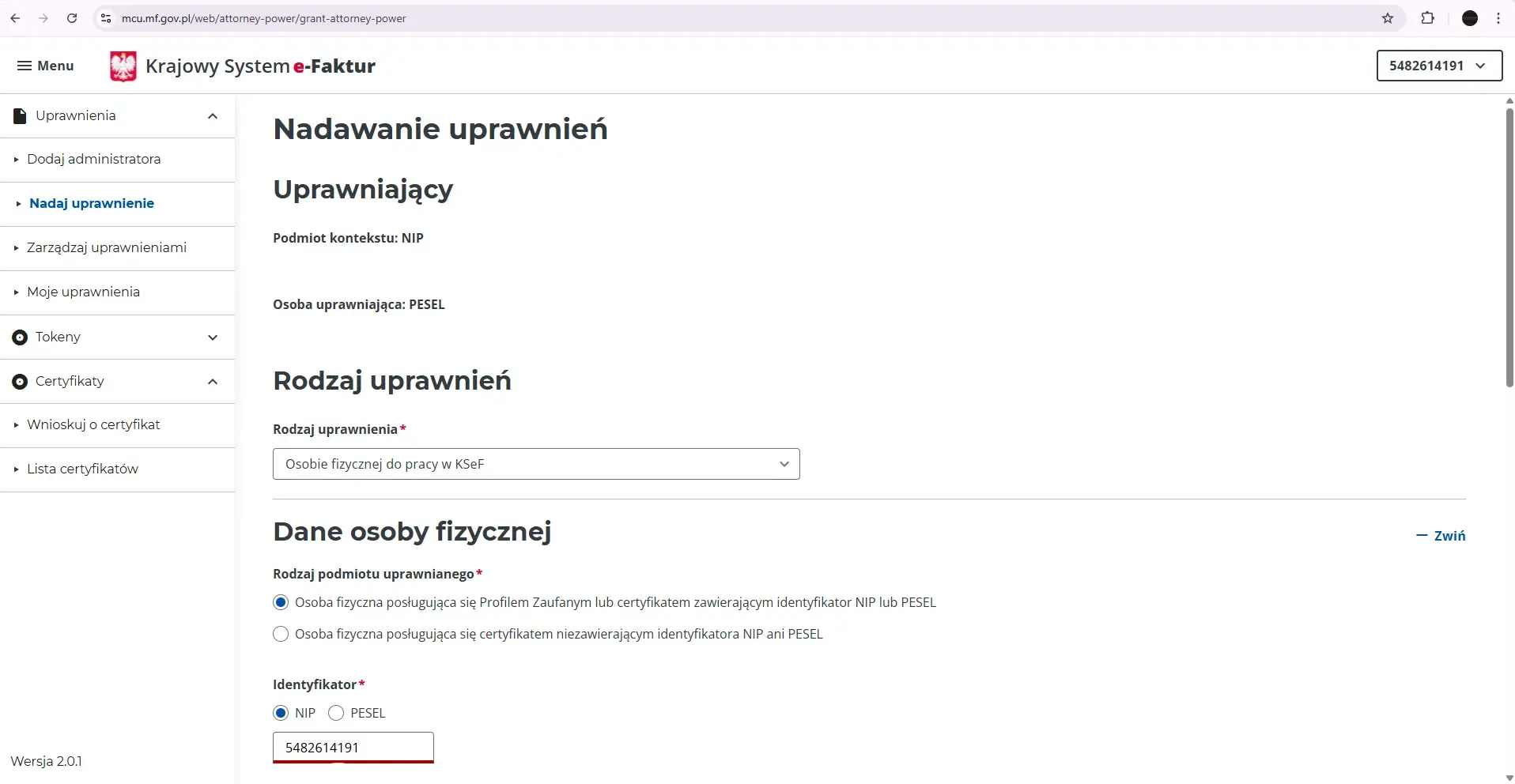Screen dimensions: 1515x784
Task: Click the identifier input field
Action: 353,747
